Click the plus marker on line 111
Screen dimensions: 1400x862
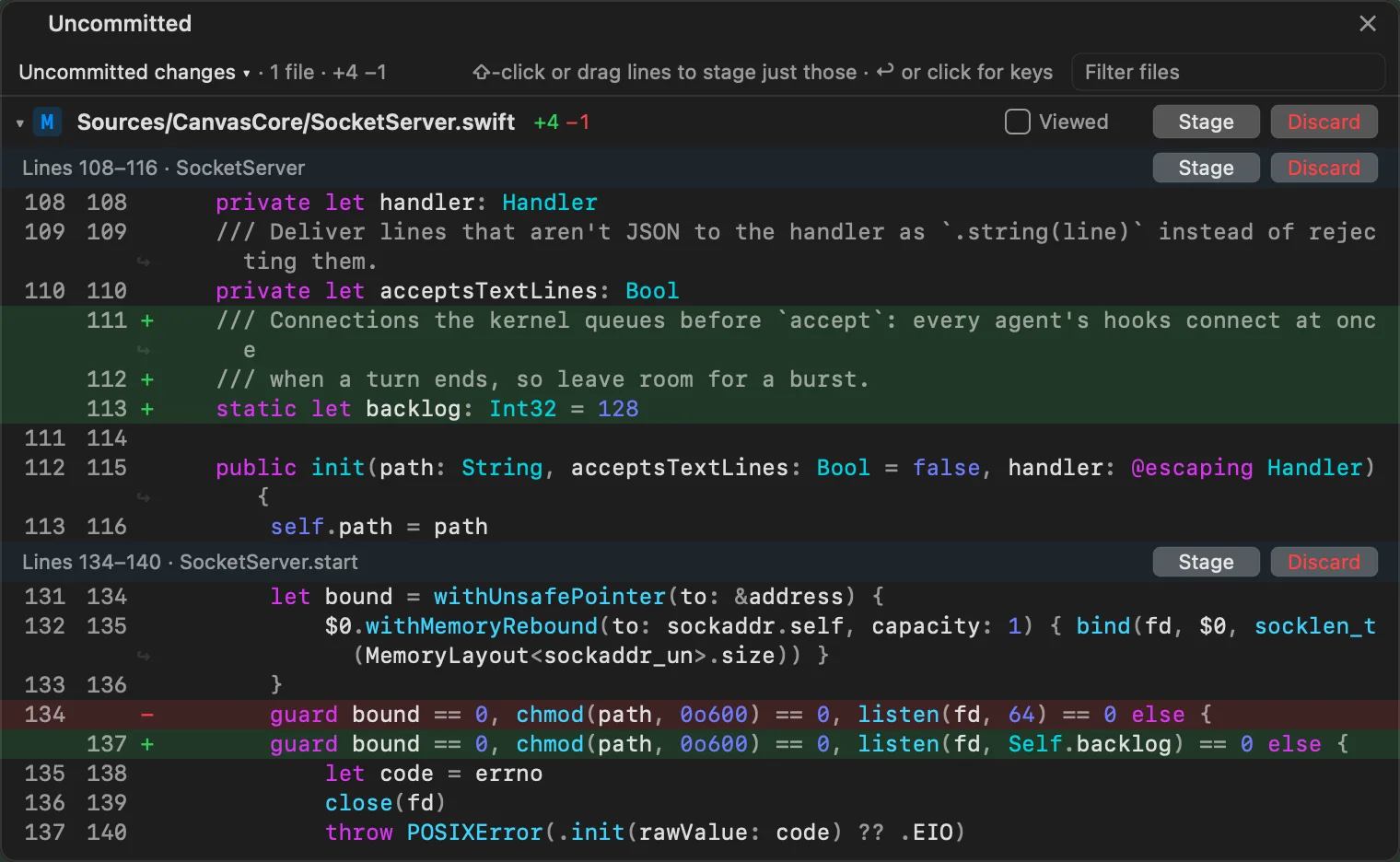pos(147,320)
